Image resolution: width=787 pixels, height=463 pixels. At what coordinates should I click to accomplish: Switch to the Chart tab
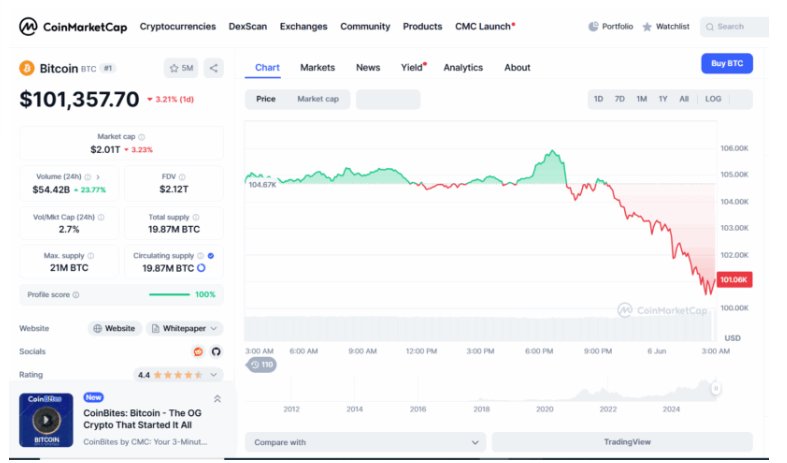point(267,67)
